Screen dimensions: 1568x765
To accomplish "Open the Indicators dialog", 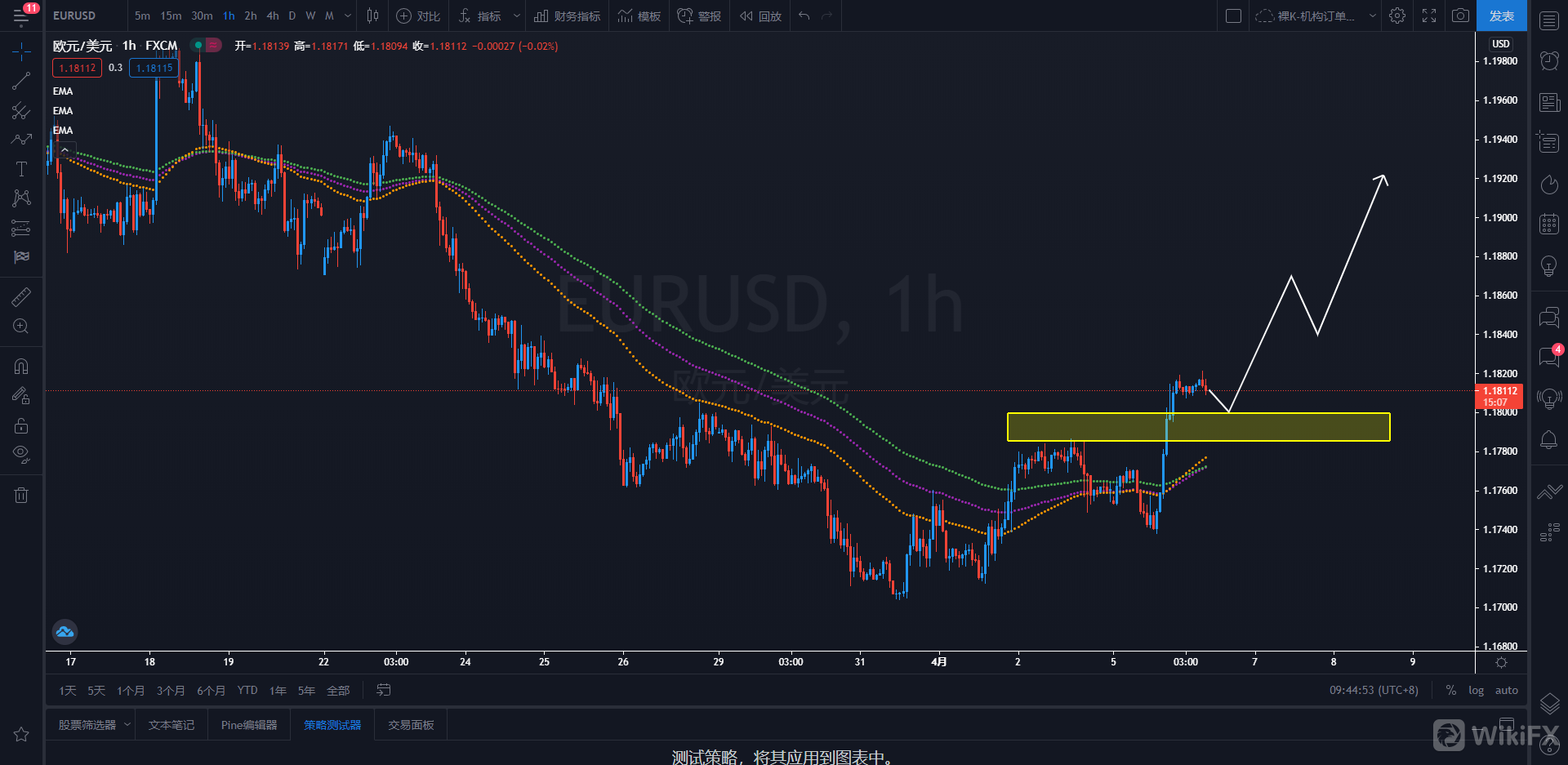I will tap(479, 16).
